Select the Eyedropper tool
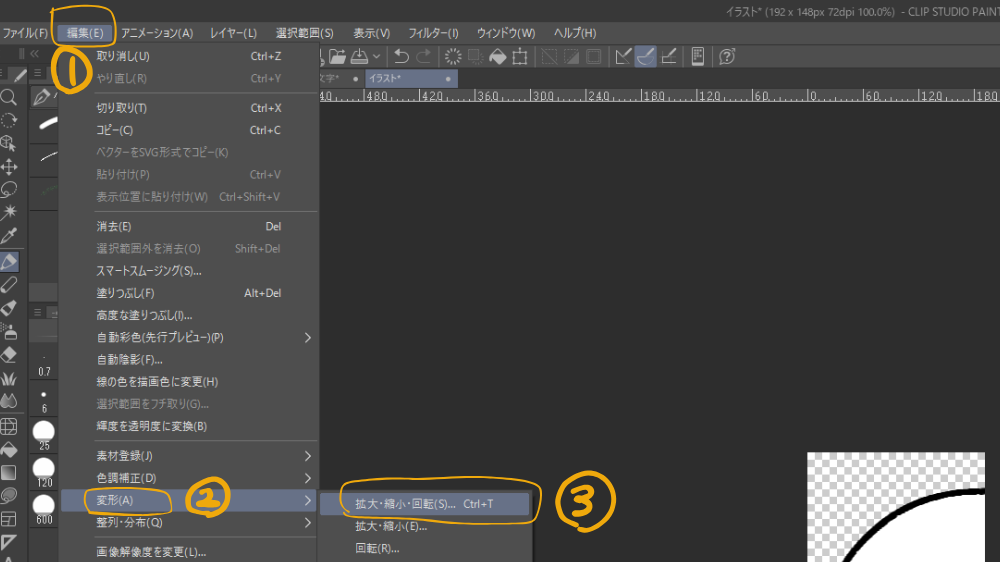 pyautogui.click(x=8, y=236)
